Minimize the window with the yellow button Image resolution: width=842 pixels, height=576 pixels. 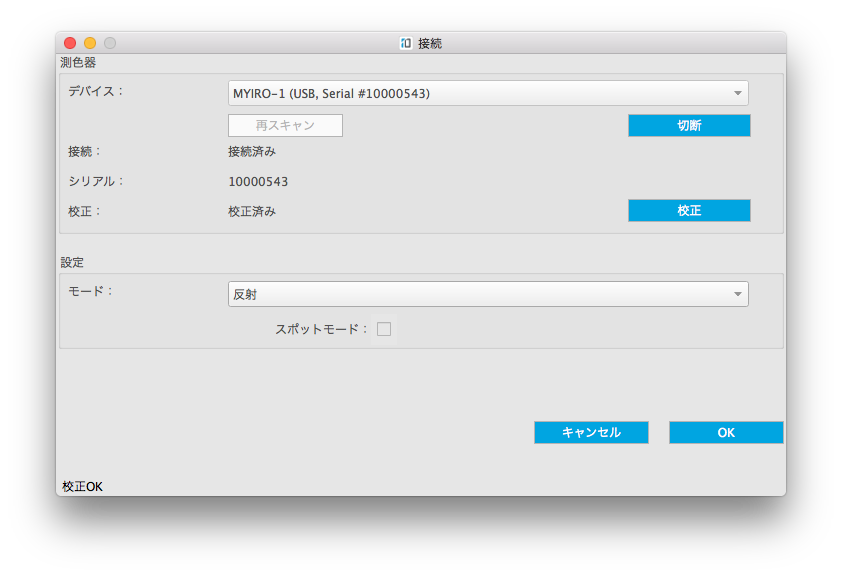tap(90, 43)
